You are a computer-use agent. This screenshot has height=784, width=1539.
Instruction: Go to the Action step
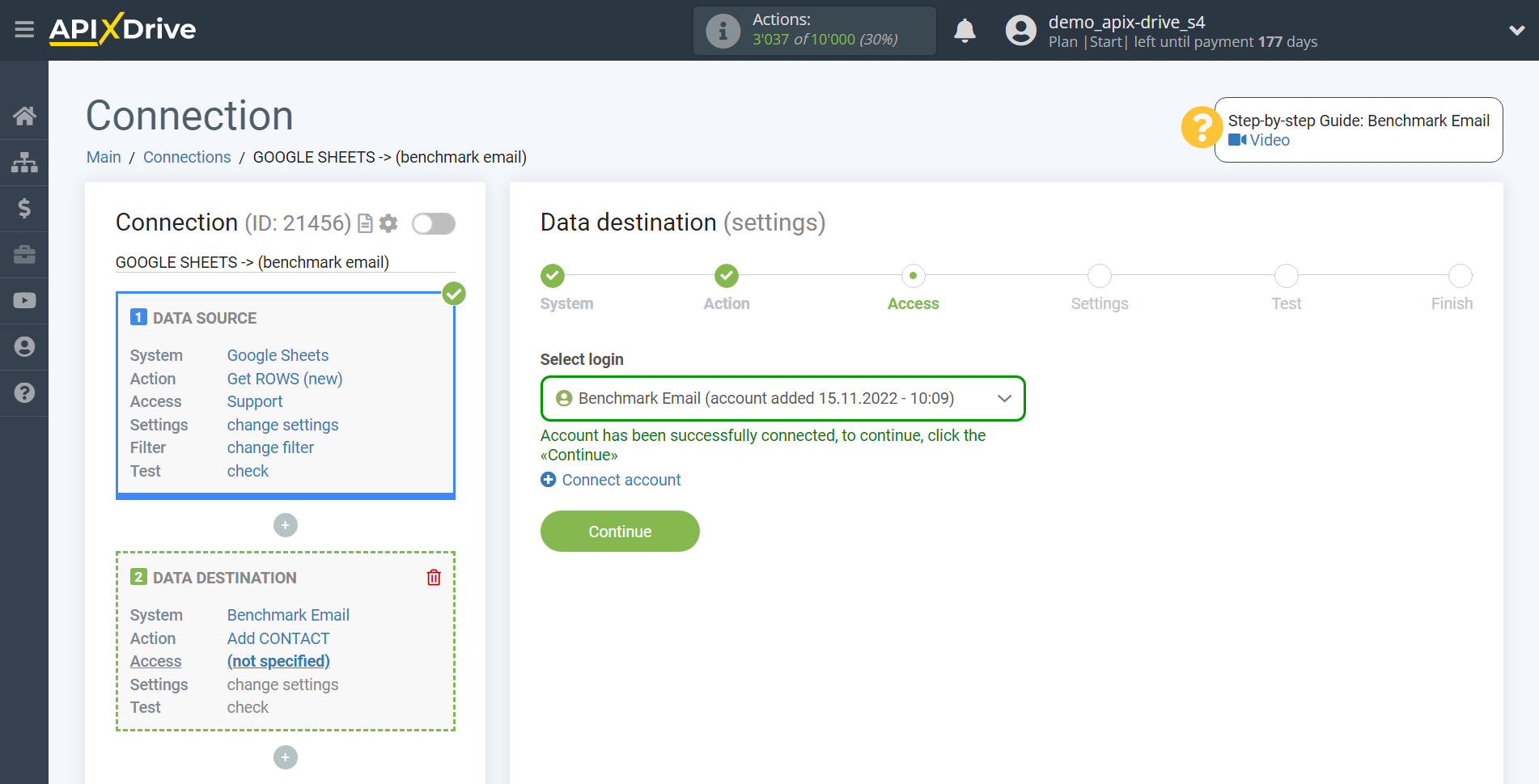pos(727,276)
